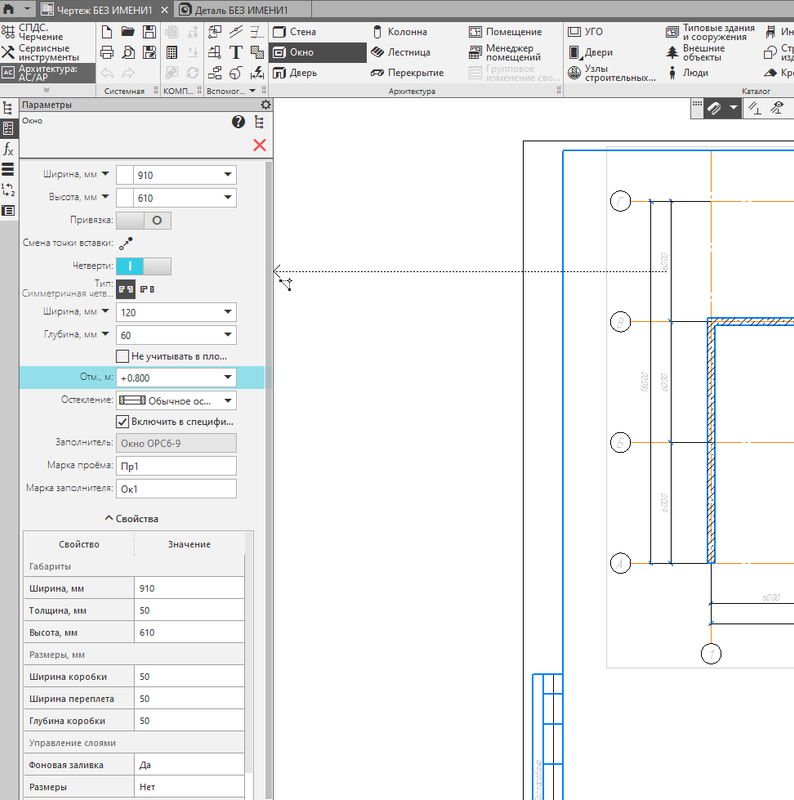Open External objects (Внешние объекты) catalog
Viewport: 794px width, 800px height.
click(696, 52)
